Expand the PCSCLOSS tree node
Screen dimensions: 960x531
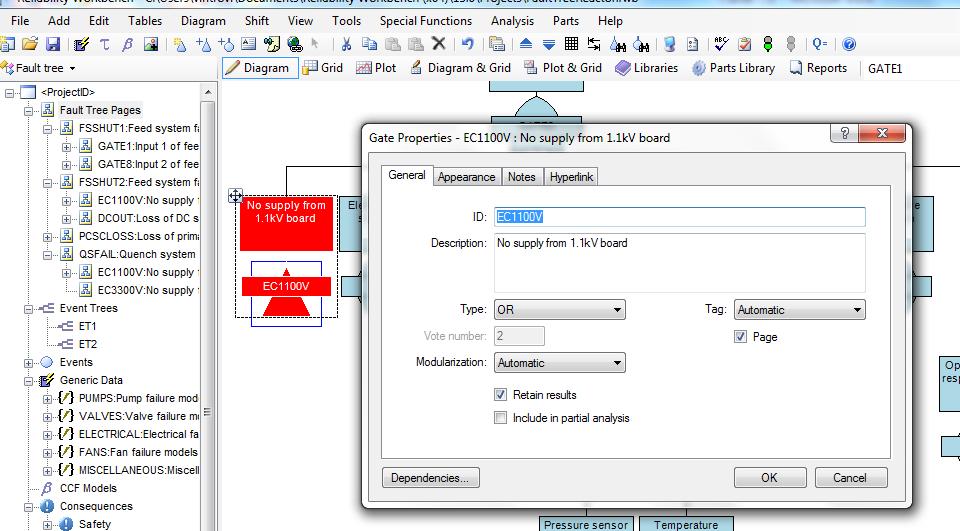(47, 237)
